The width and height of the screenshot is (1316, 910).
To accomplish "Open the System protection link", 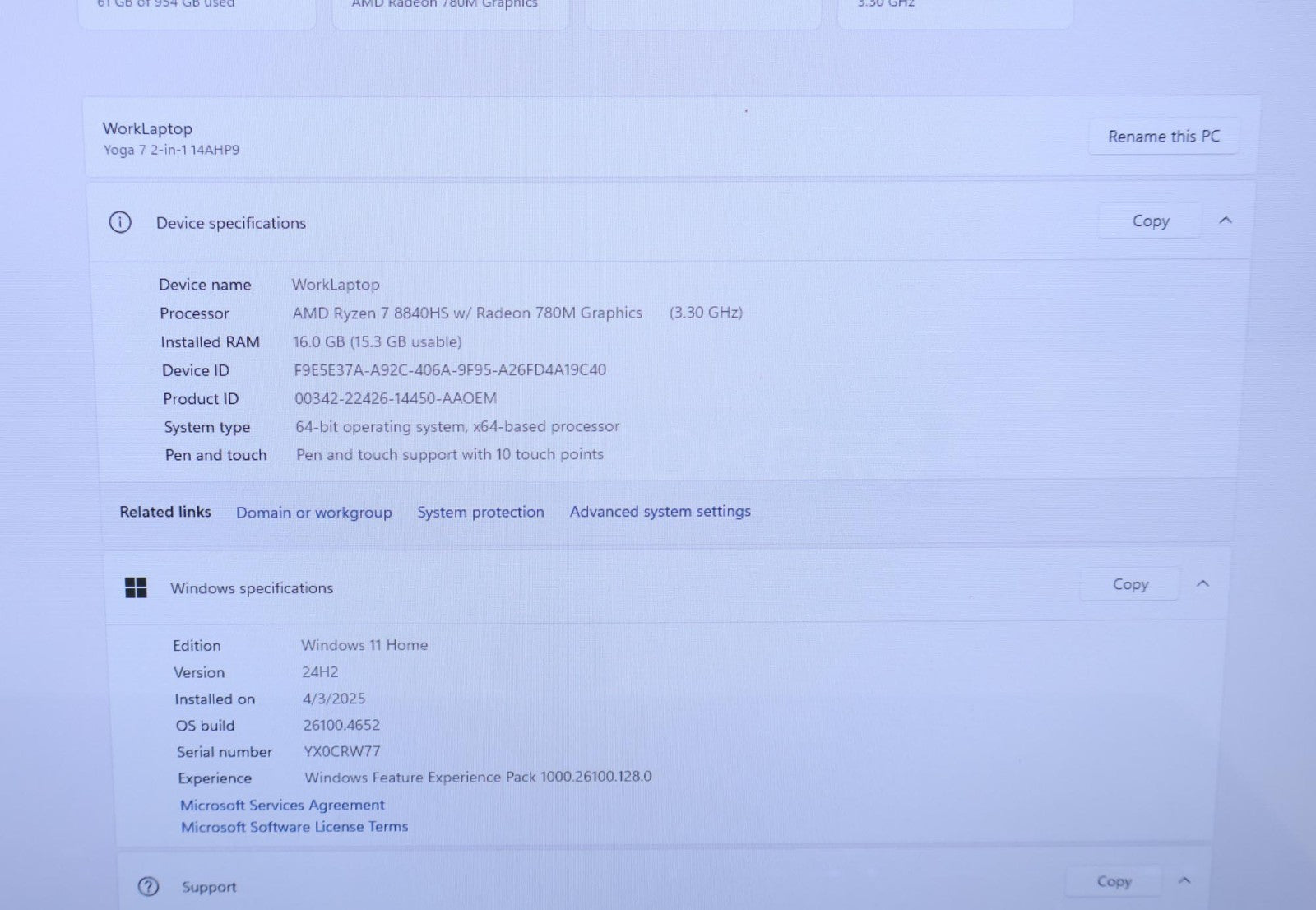I will point(480,512).
